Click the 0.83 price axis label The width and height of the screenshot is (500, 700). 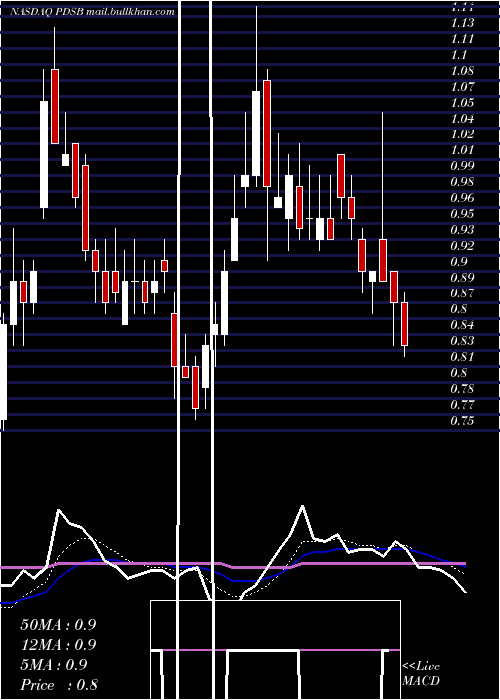462,341
